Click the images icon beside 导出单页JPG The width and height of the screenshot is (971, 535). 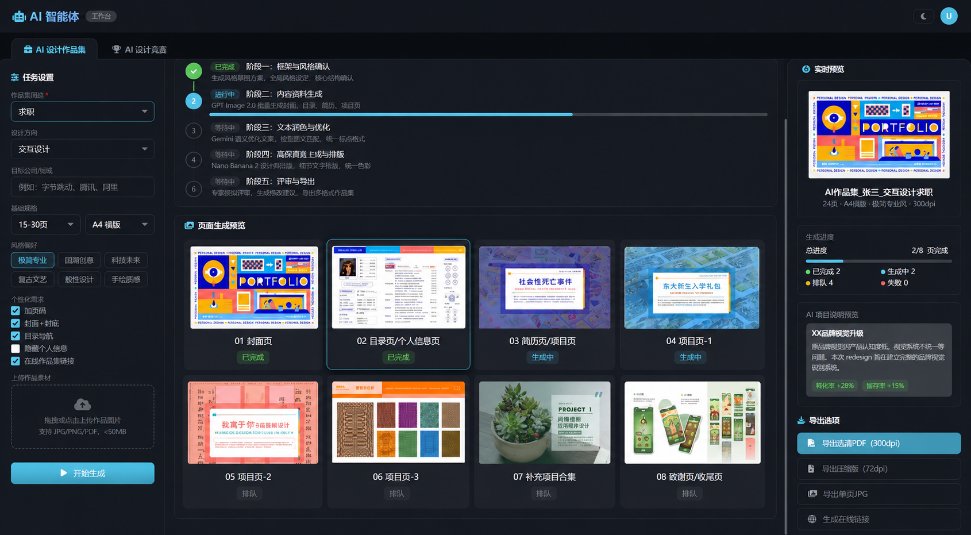coord(812,494)
